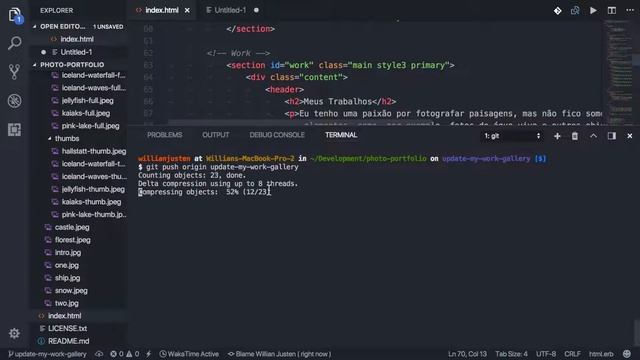Open README.md in explorer
640x360 pixels.
click(69, 341)
